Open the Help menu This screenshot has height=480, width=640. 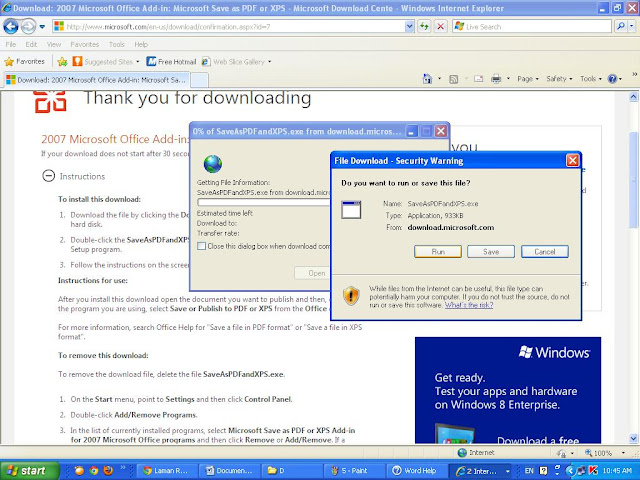[x=141, y=44]
